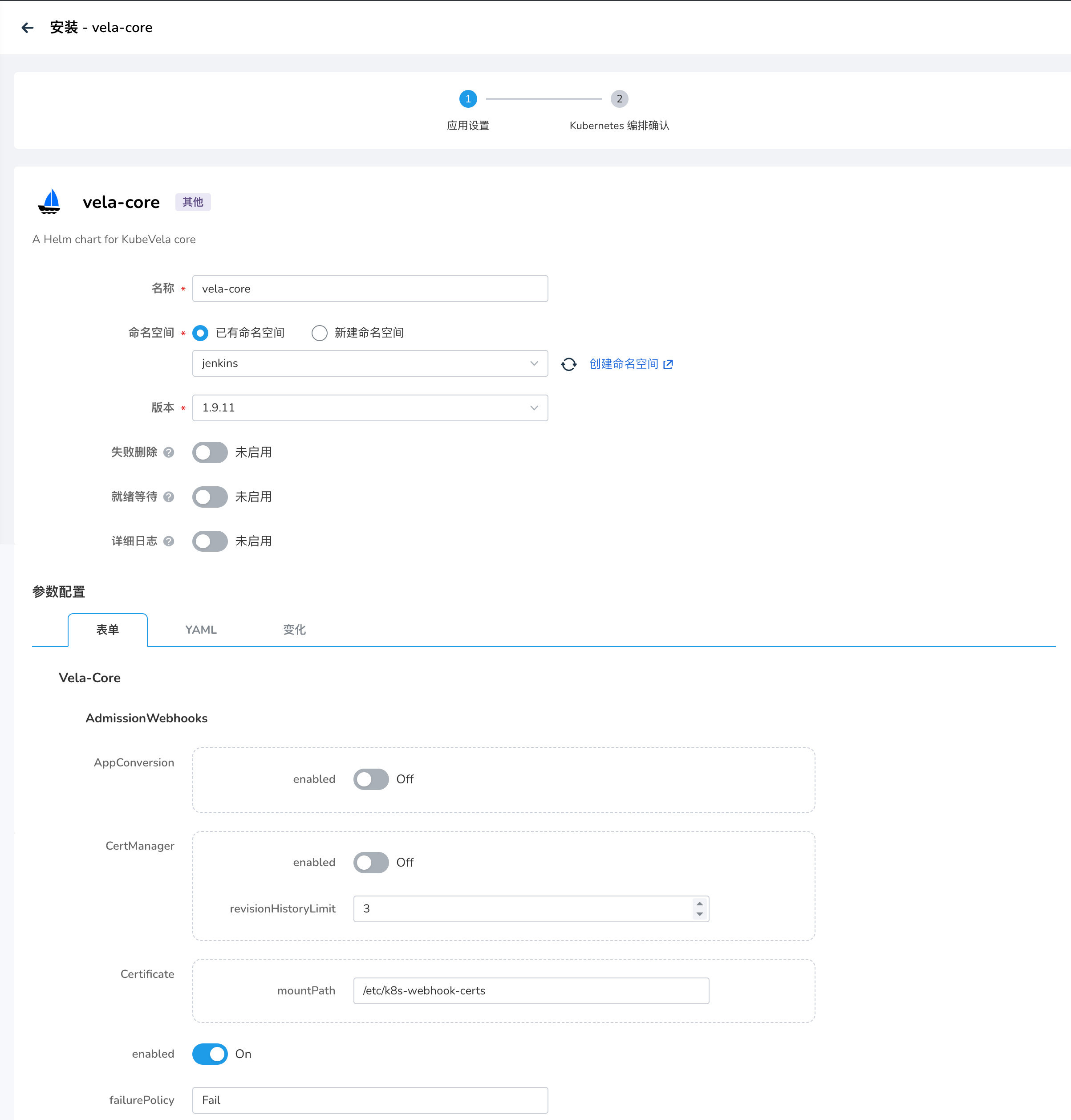Click step 1 应用设置 circle
The image size is (1071, 1120).
[467, 99]
